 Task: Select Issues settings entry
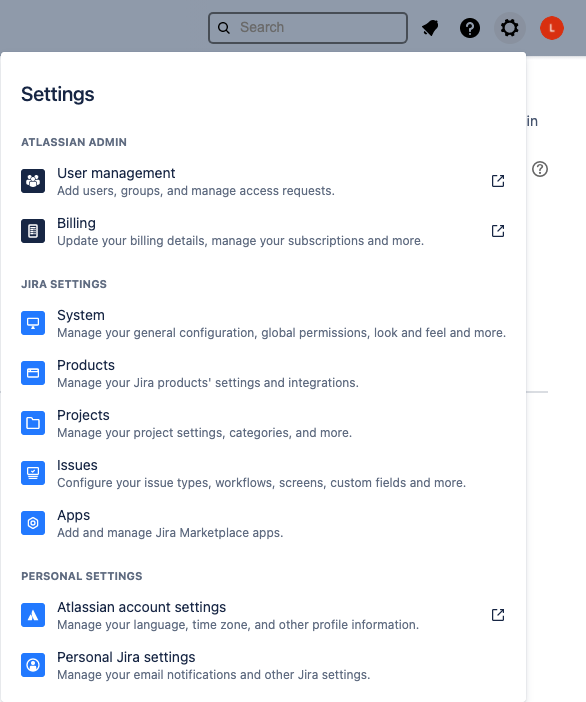click(x=263, y=473)
